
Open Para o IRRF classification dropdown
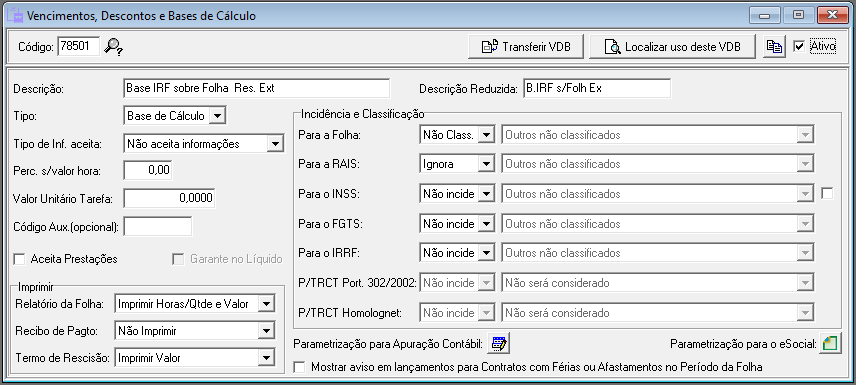coord(658,253)
